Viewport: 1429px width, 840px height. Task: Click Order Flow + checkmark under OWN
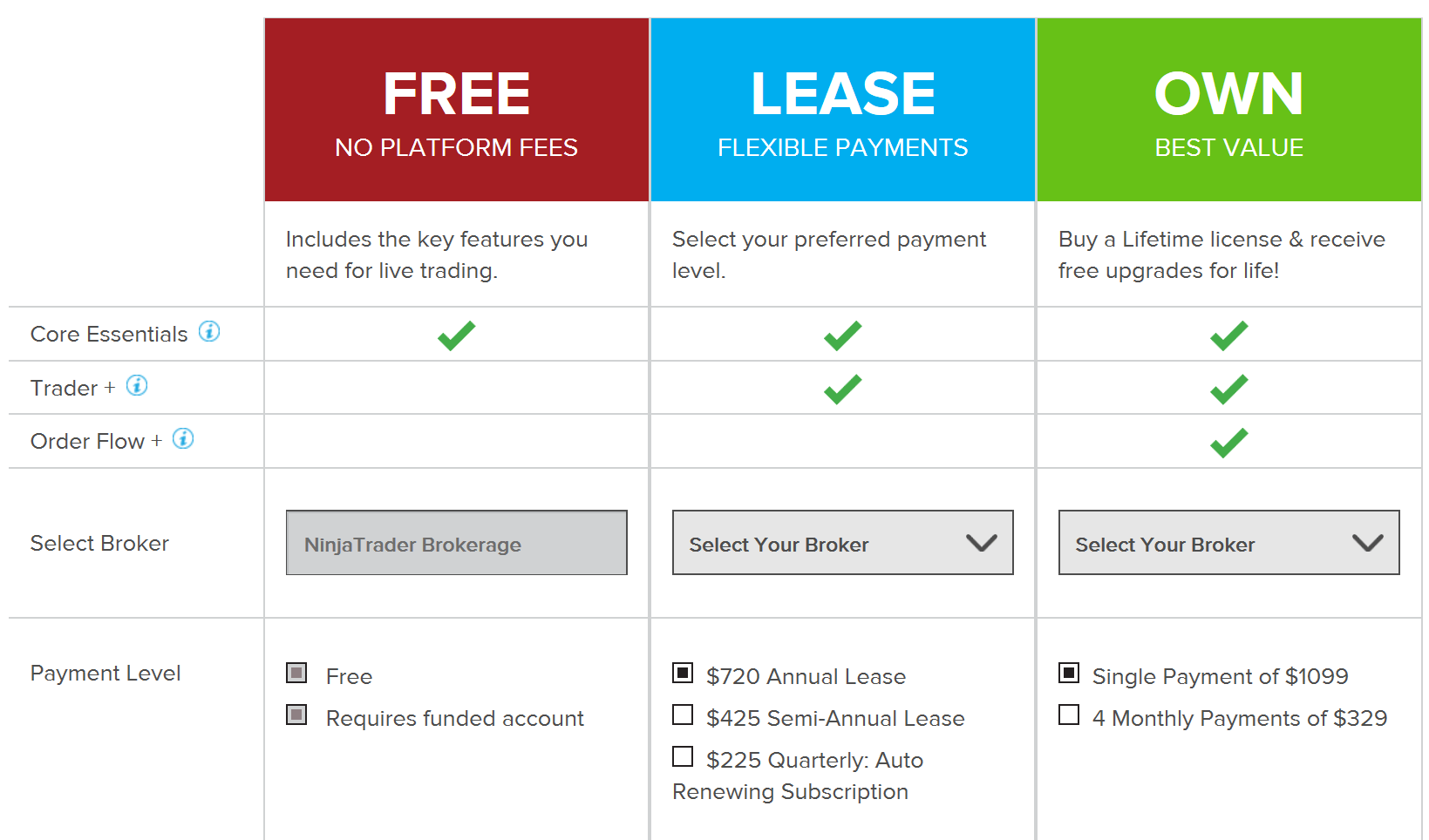tap(1229, 443)
